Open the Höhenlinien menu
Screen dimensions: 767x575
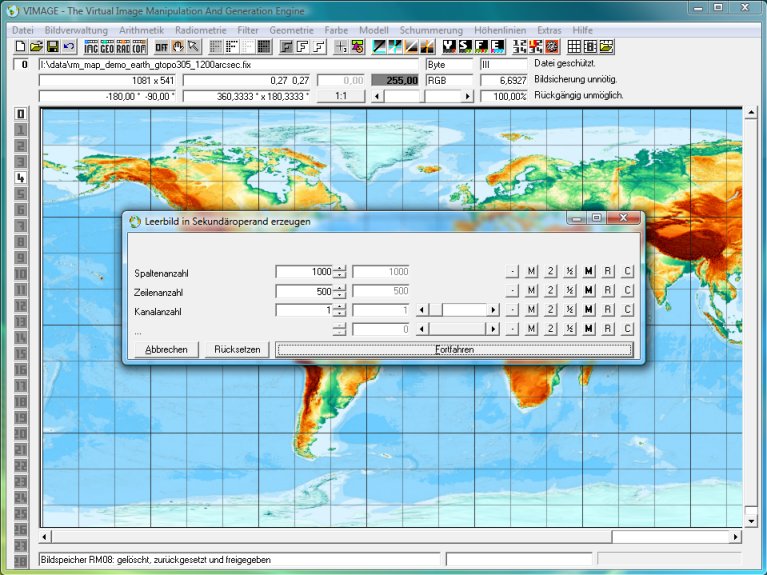[x=501, y=30]
